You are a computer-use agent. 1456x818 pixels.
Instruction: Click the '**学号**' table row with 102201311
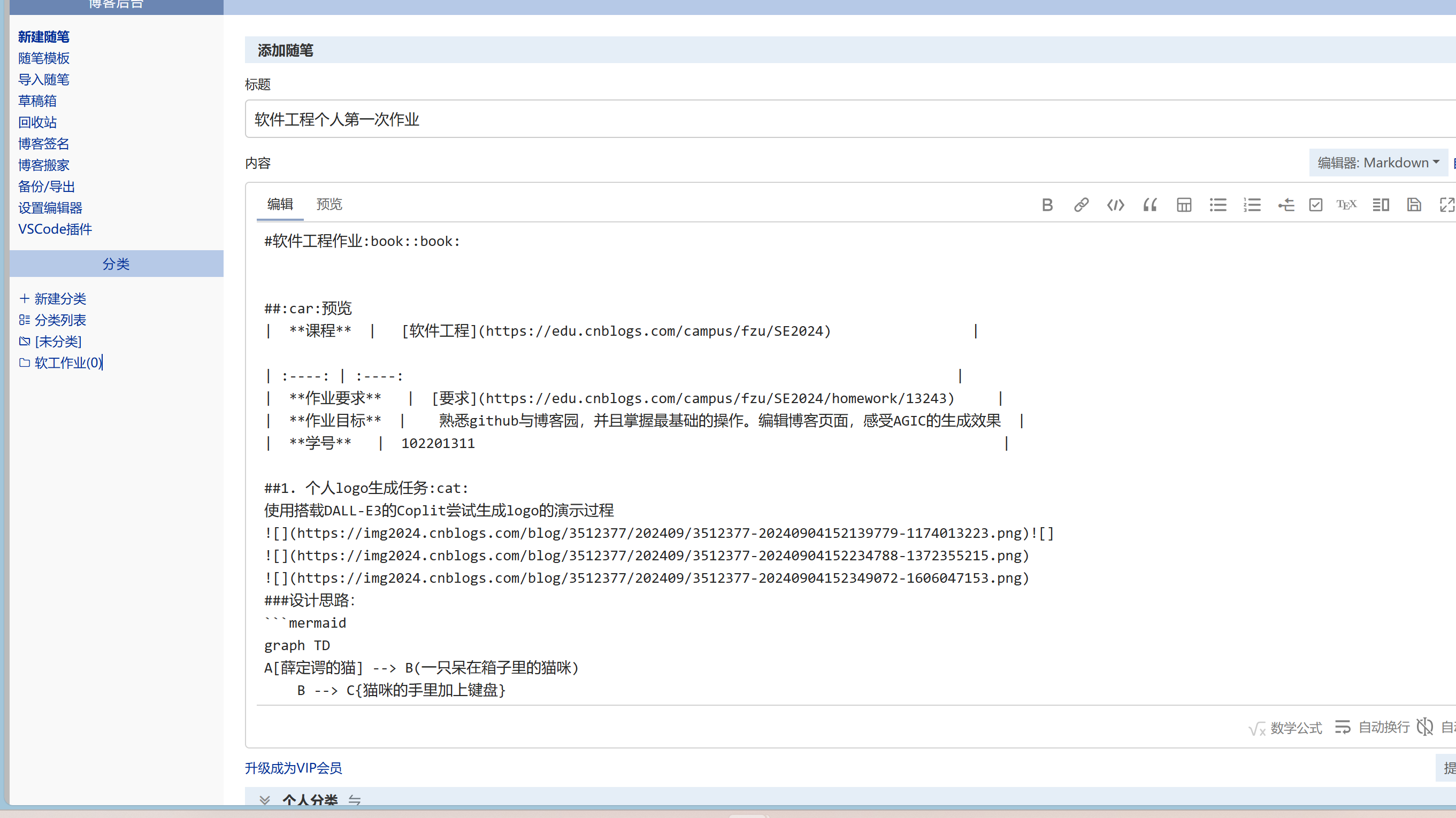pyautogui.click(x=638, y=443)
